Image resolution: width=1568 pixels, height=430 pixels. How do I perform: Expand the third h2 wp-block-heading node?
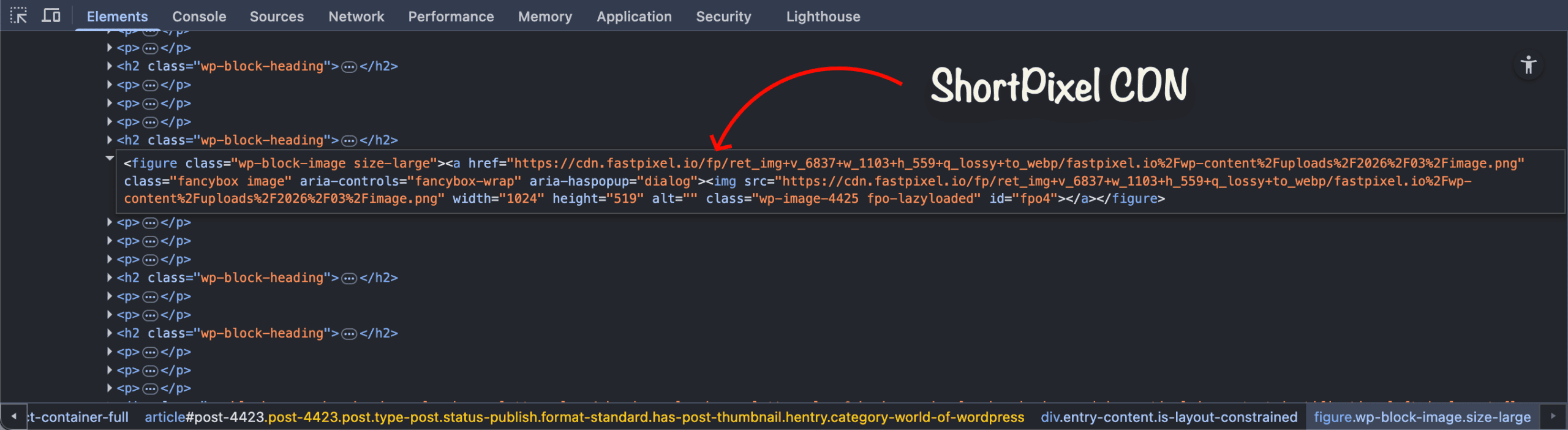110,277
